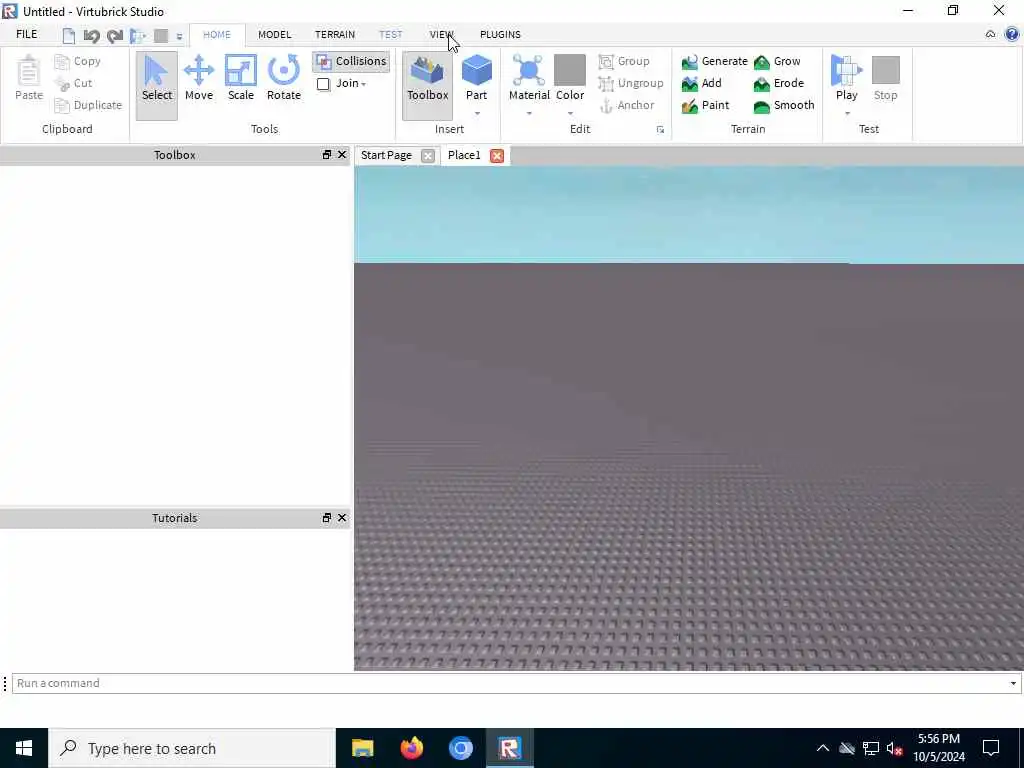Switch to the PLUGINS ribbon tab
The height and width of the screenshot is (768, 1024).
500,35
